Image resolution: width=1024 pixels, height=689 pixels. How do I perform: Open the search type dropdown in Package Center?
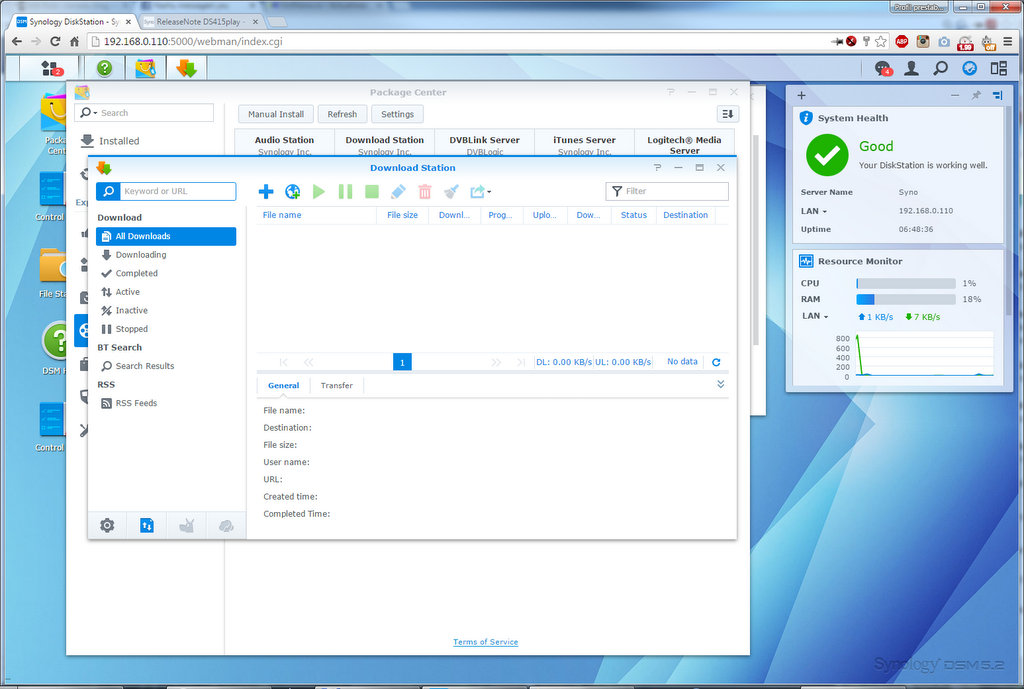coord(88,112)
